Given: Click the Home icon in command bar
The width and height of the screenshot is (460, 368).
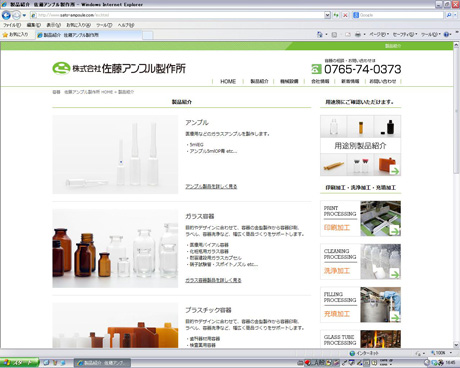Looking at the screenshot, I should pos(320,34).
